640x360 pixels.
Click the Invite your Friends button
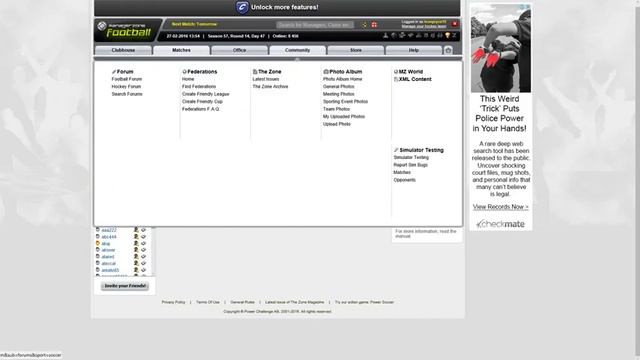click(x=125, y=286)
